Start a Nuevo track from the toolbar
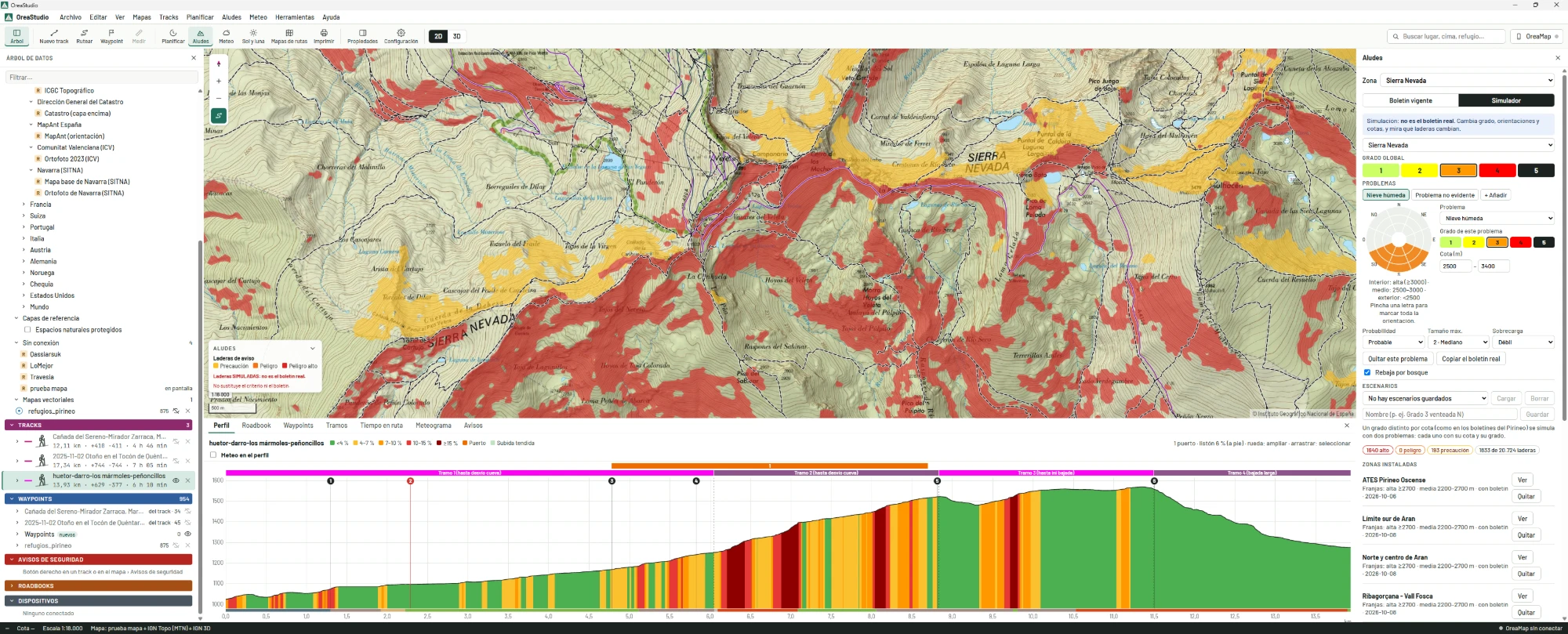Viewport: 1568px width, 634px height. pyautogui.click(x=54, y=36)
